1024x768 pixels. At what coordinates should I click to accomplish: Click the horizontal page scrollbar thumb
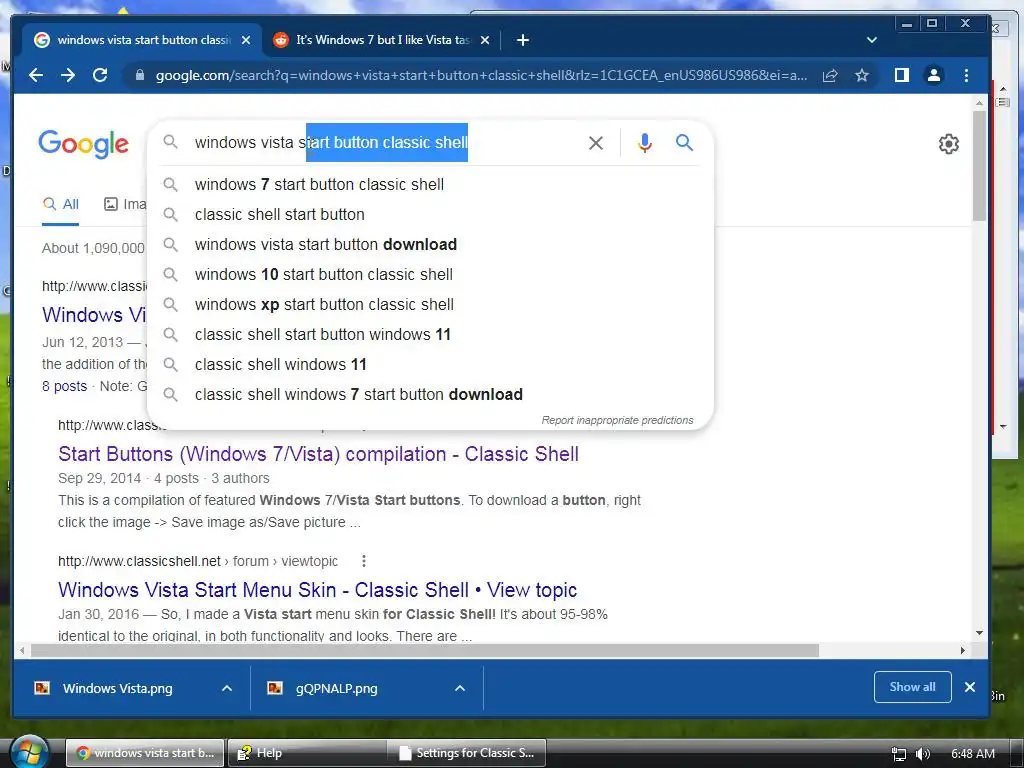(424, 650)
